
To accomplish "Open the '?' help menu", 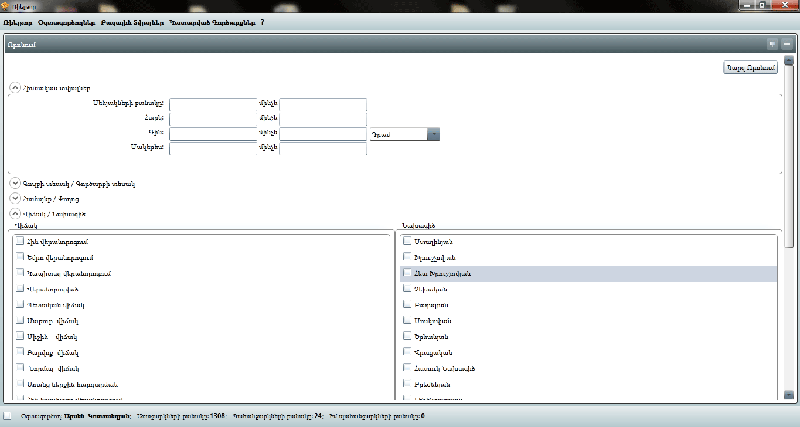I will coord(262,22).
